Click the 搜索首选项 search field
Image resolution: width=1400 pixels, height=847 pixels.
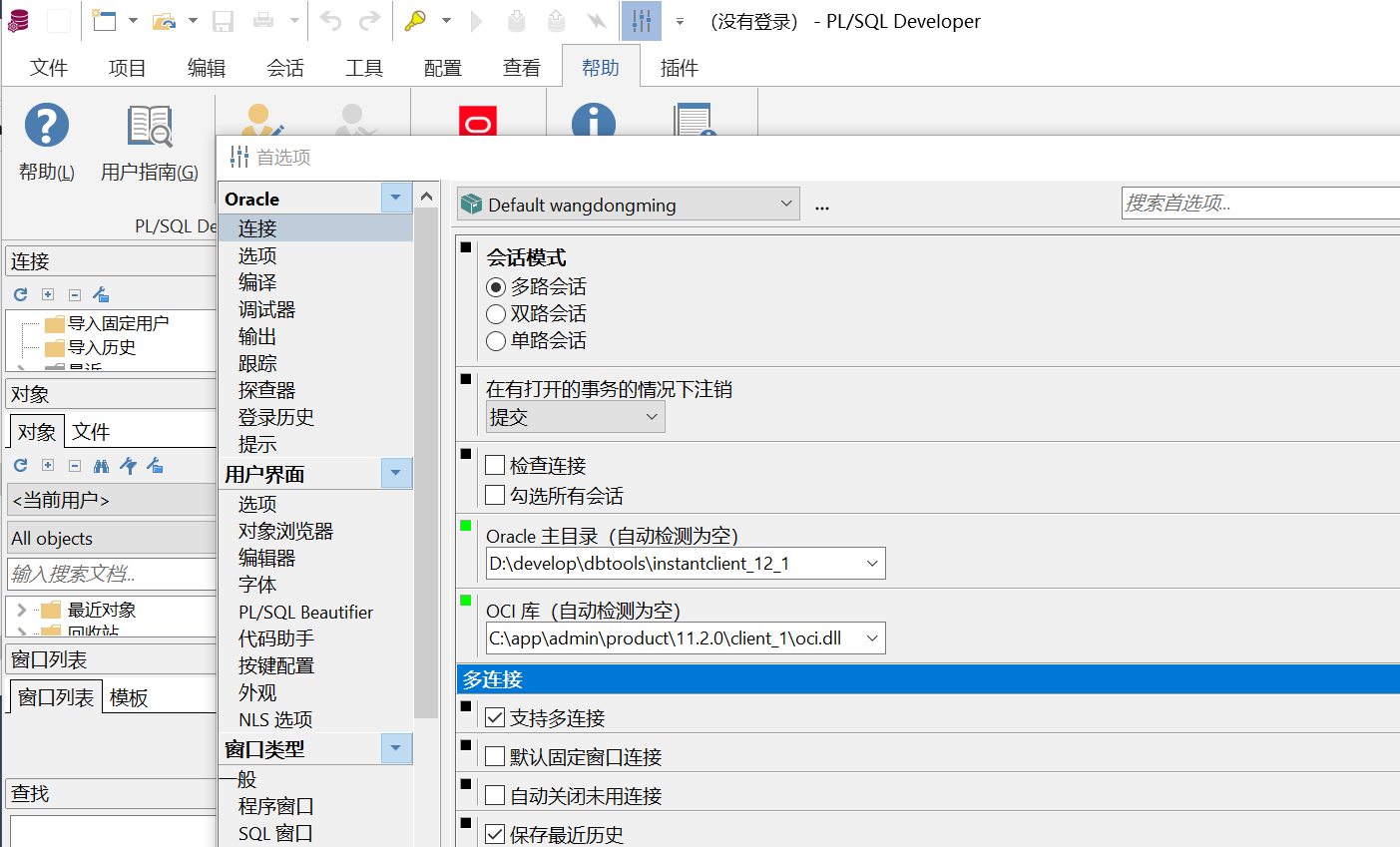coord(1260,203)
